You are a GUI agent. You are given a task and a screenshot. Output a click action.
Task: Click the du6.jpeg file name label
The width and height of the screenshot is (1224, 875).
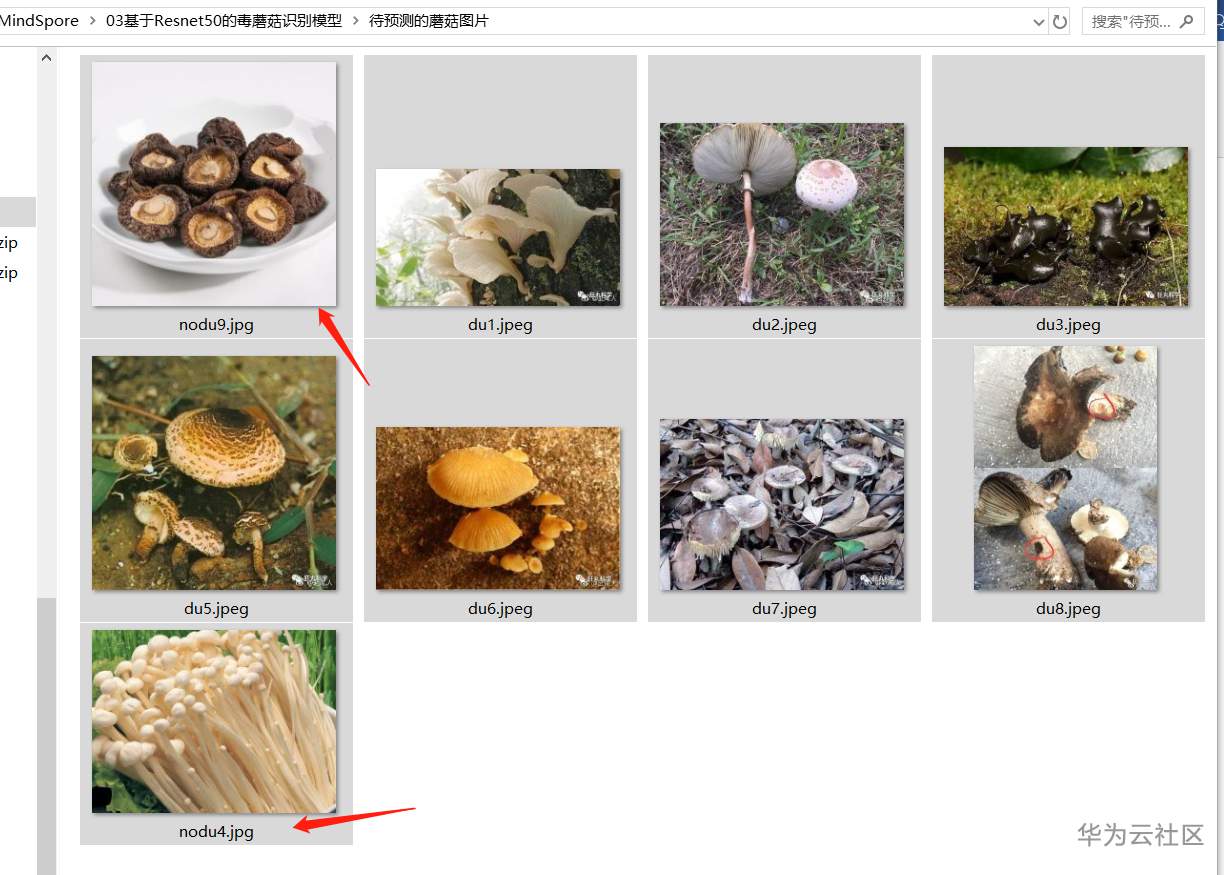(x=500, y=608)
